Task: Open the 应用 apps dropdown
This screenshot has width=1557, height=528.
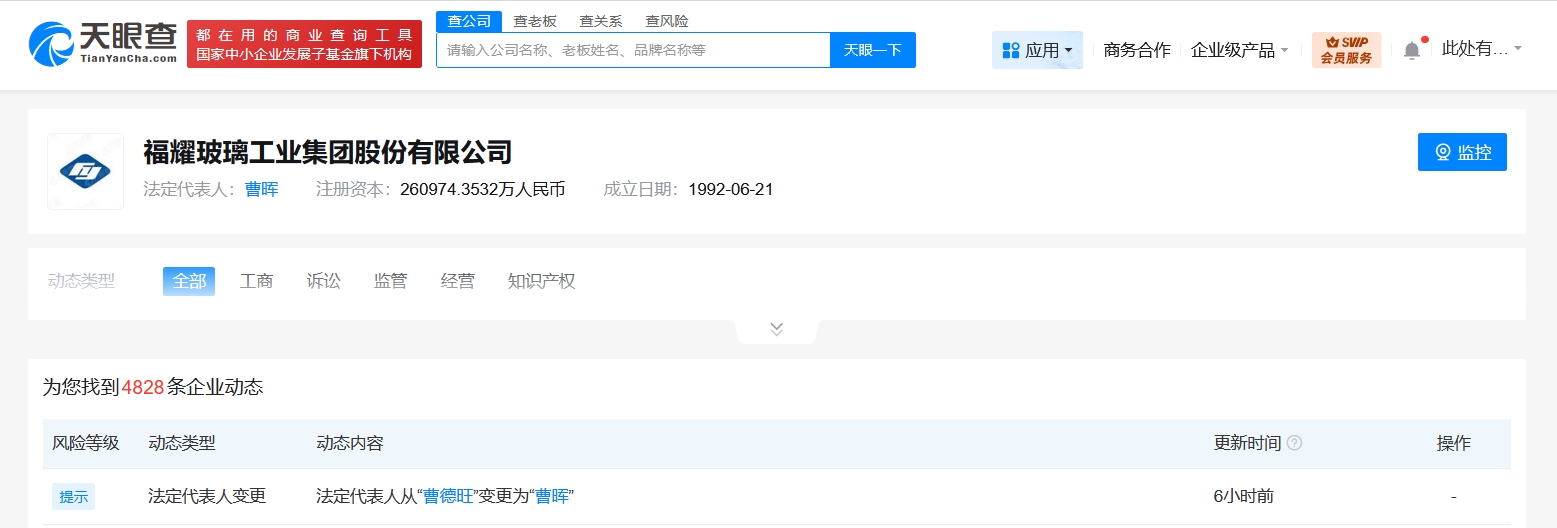Action: 1037,50
